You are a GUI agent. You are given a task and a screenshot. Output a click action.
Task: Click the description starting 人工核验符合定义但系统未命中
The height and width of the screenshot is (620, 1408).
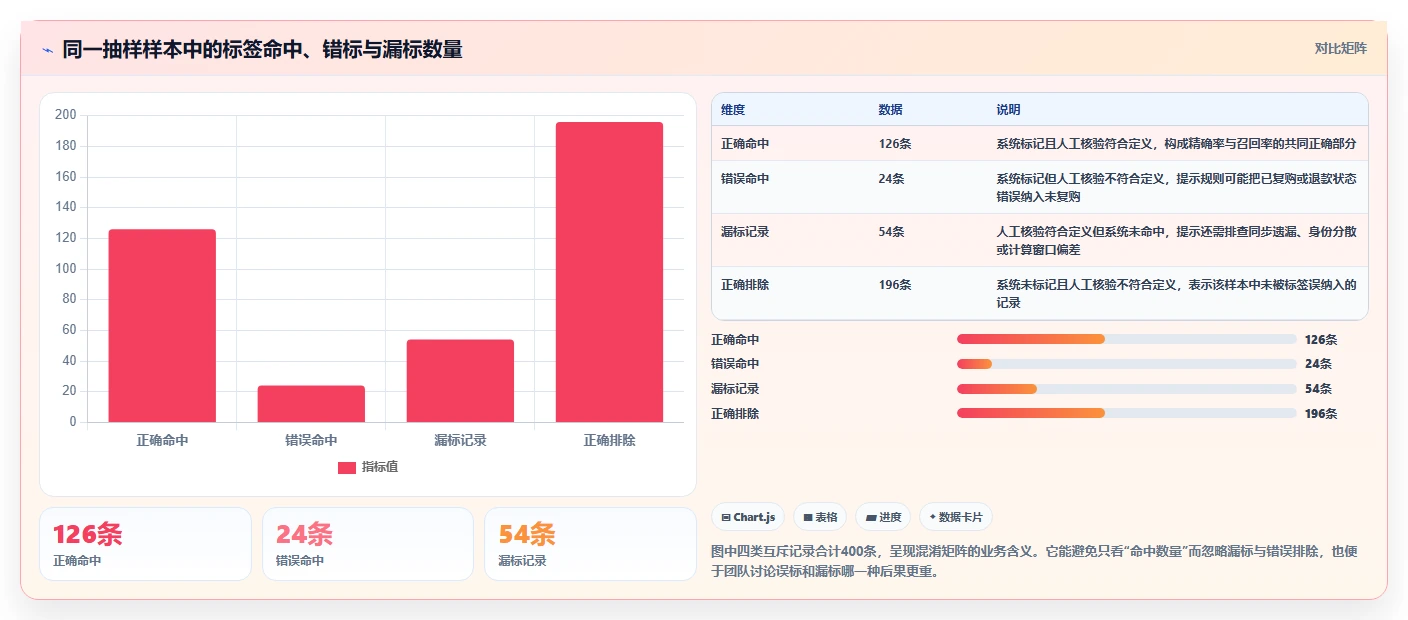coord(1176,240)
